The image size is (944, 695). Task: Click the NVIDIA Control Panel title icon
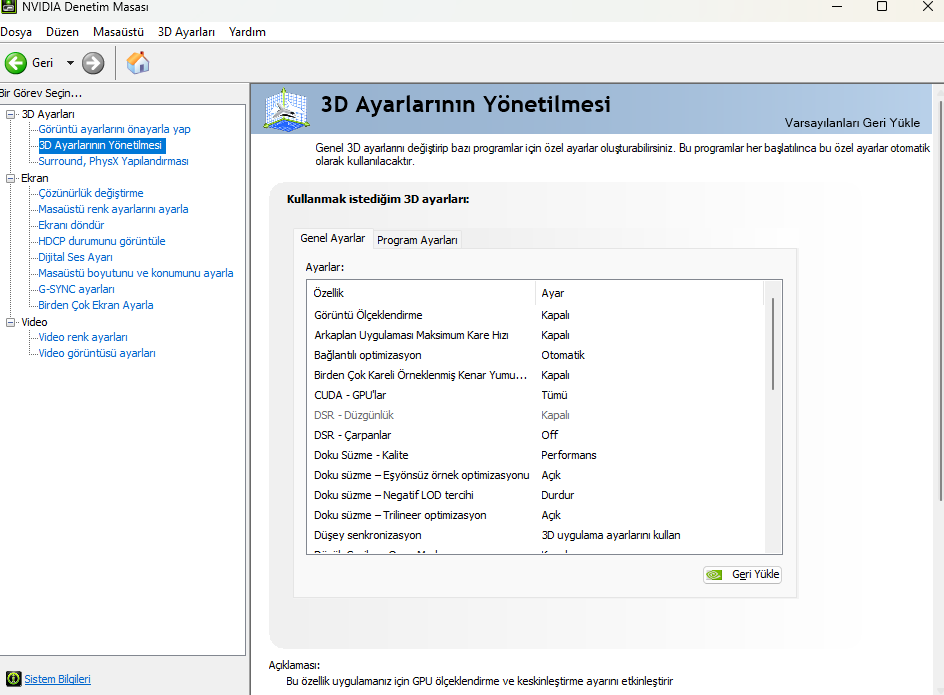(8, 7)
